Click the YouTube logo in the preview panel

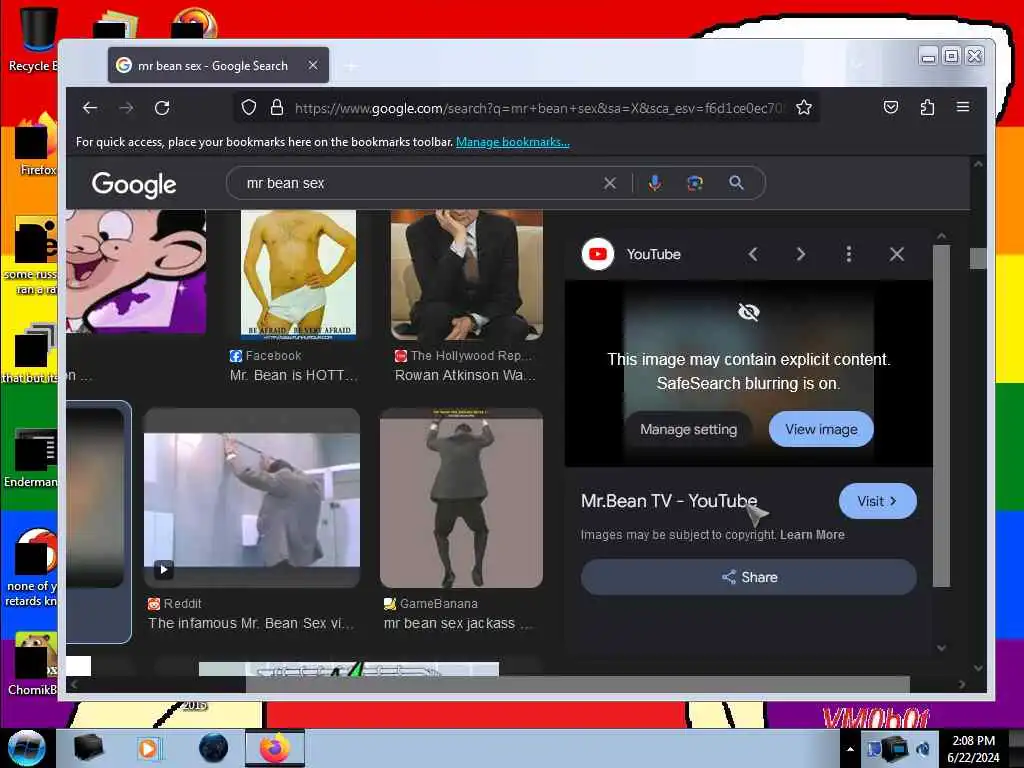pyautogui.click(x=598, y=254)
